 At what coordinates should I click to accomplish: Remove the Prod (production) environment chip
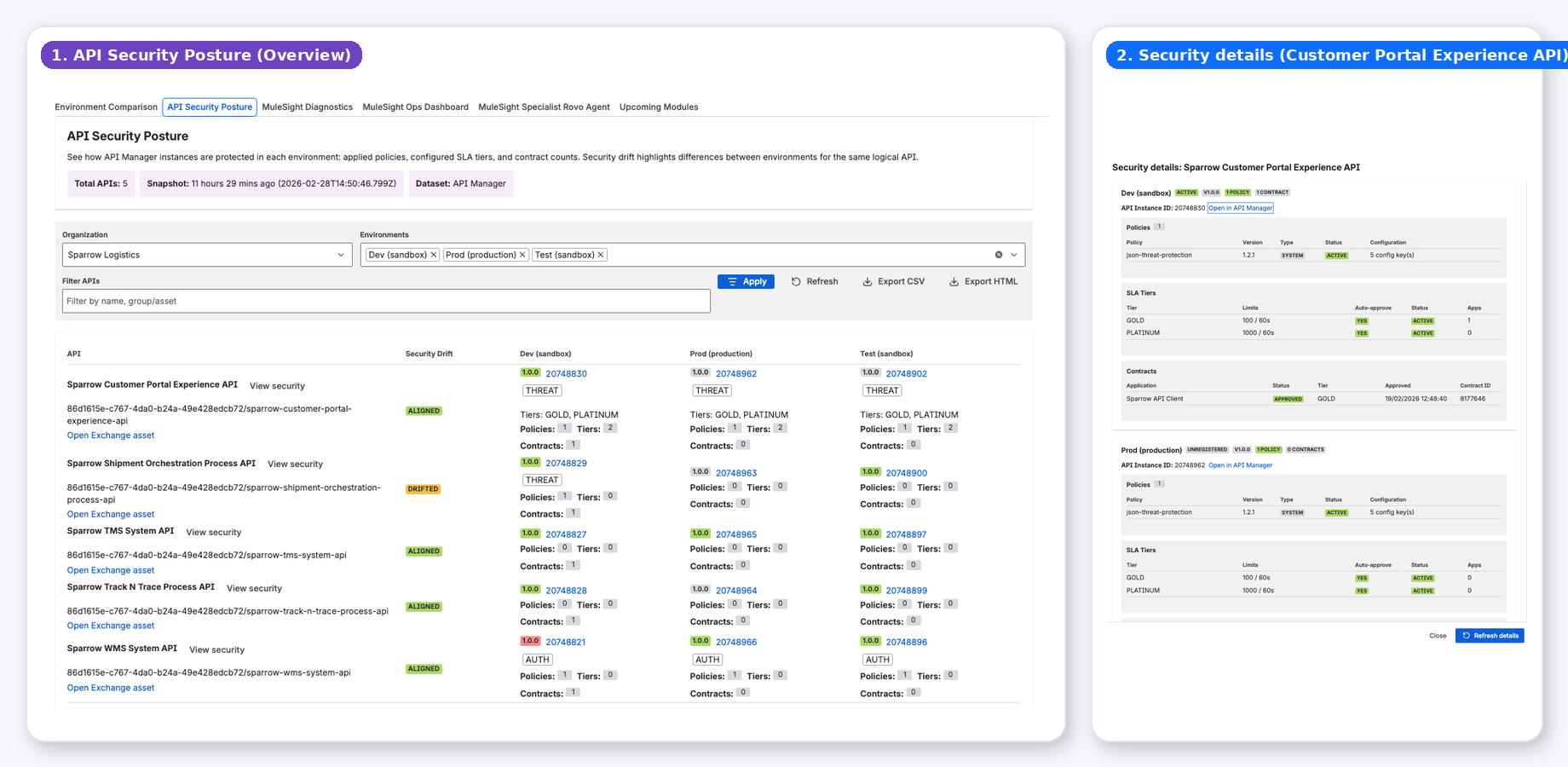pos(522,254)
